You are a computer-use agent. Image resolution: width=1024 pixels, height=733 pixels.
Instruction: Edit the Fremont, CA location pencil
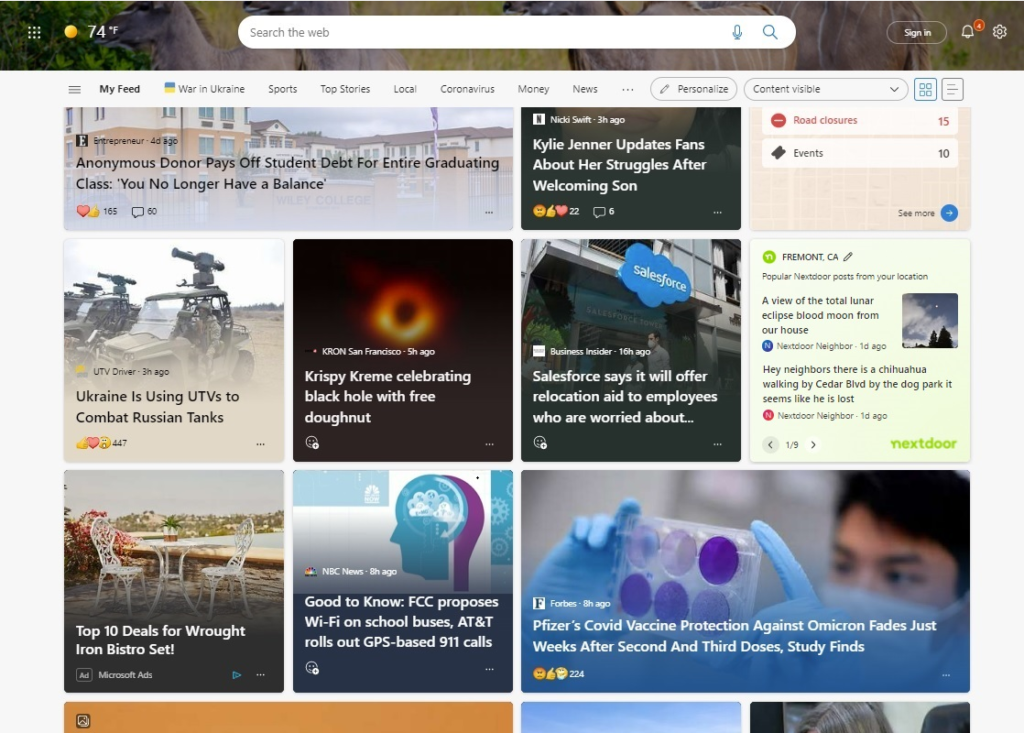[x=848, y=257]
